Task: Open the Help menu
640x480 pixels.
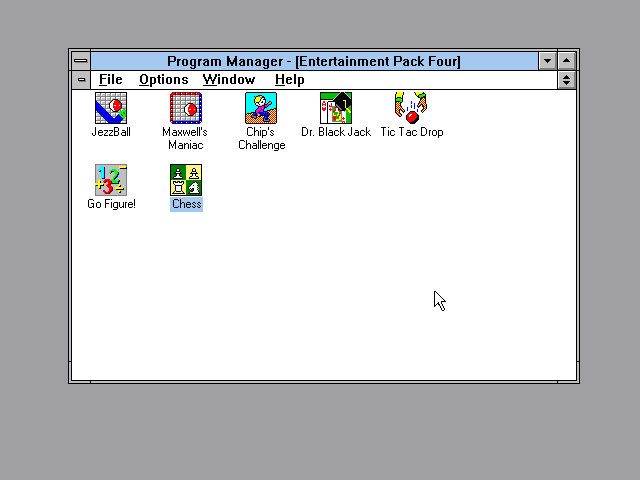Action: point(289,80)
